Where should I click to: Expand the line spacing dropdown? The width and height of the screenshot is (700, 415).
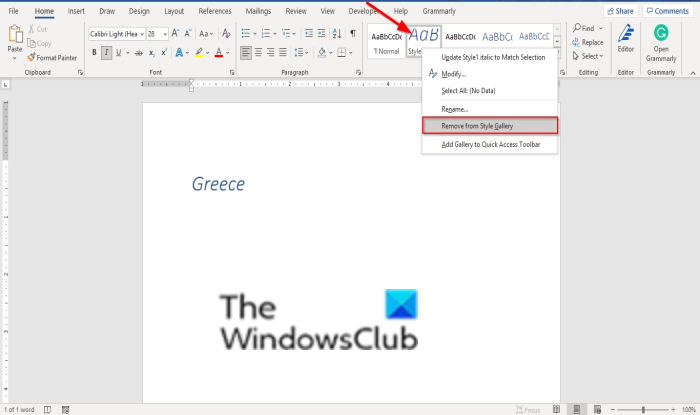pyautogui.click(x=306, y=53)
